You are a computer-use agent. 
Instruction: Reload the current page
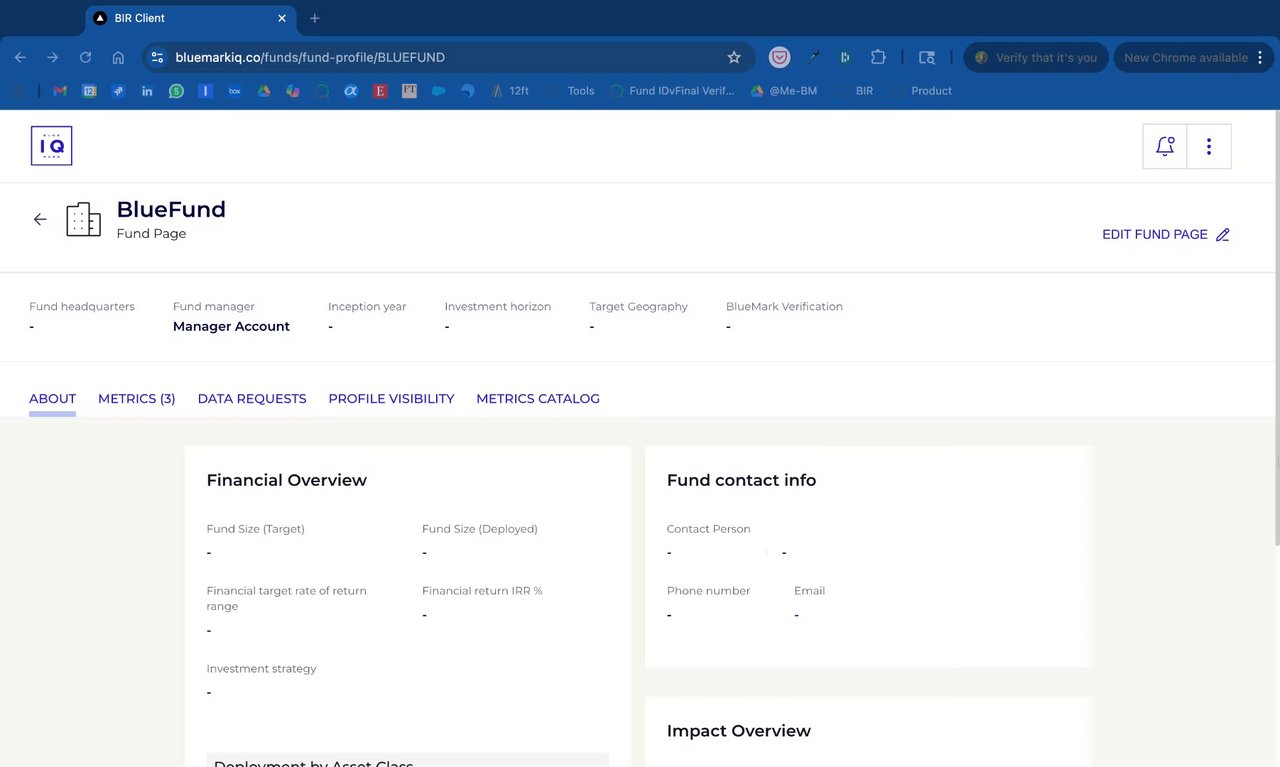click(86, 57)
